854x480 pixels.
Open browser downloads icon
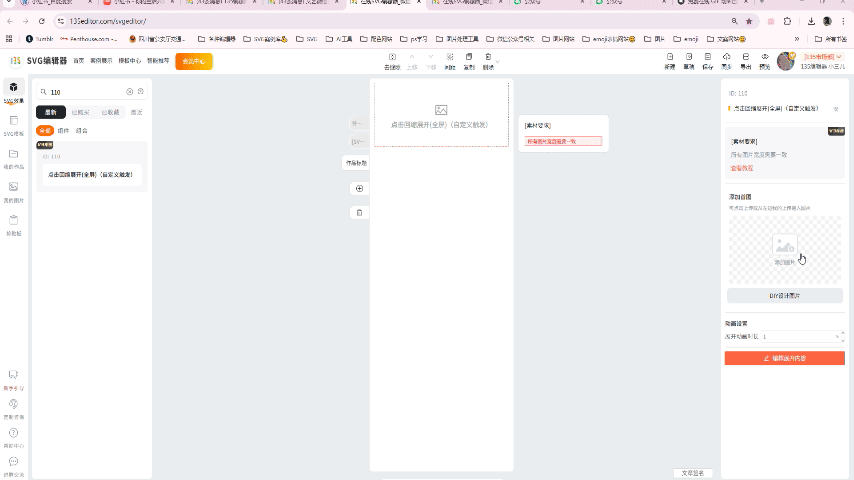(811, 21)
